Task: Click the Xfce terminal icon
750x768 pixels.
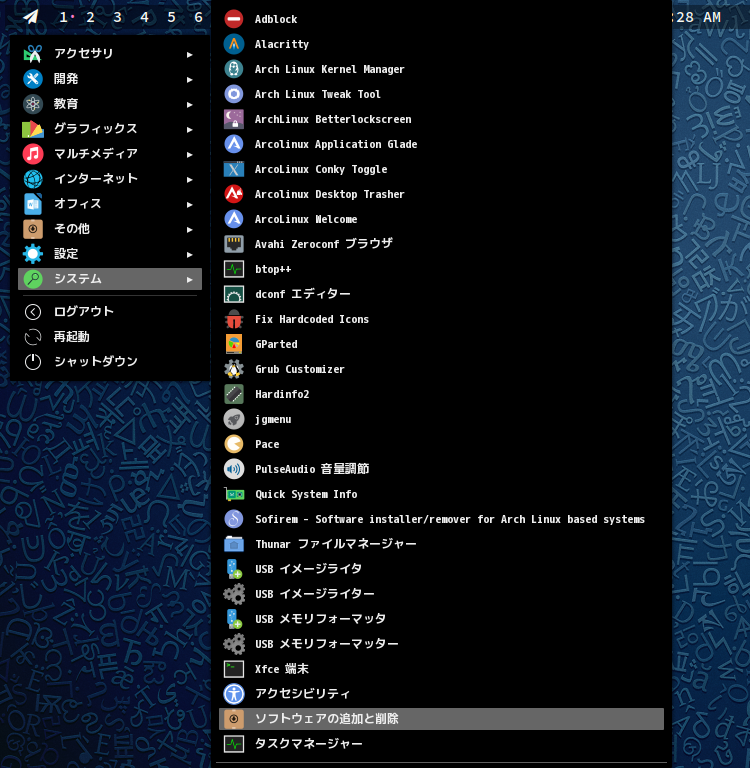Action: click(234, 669)
